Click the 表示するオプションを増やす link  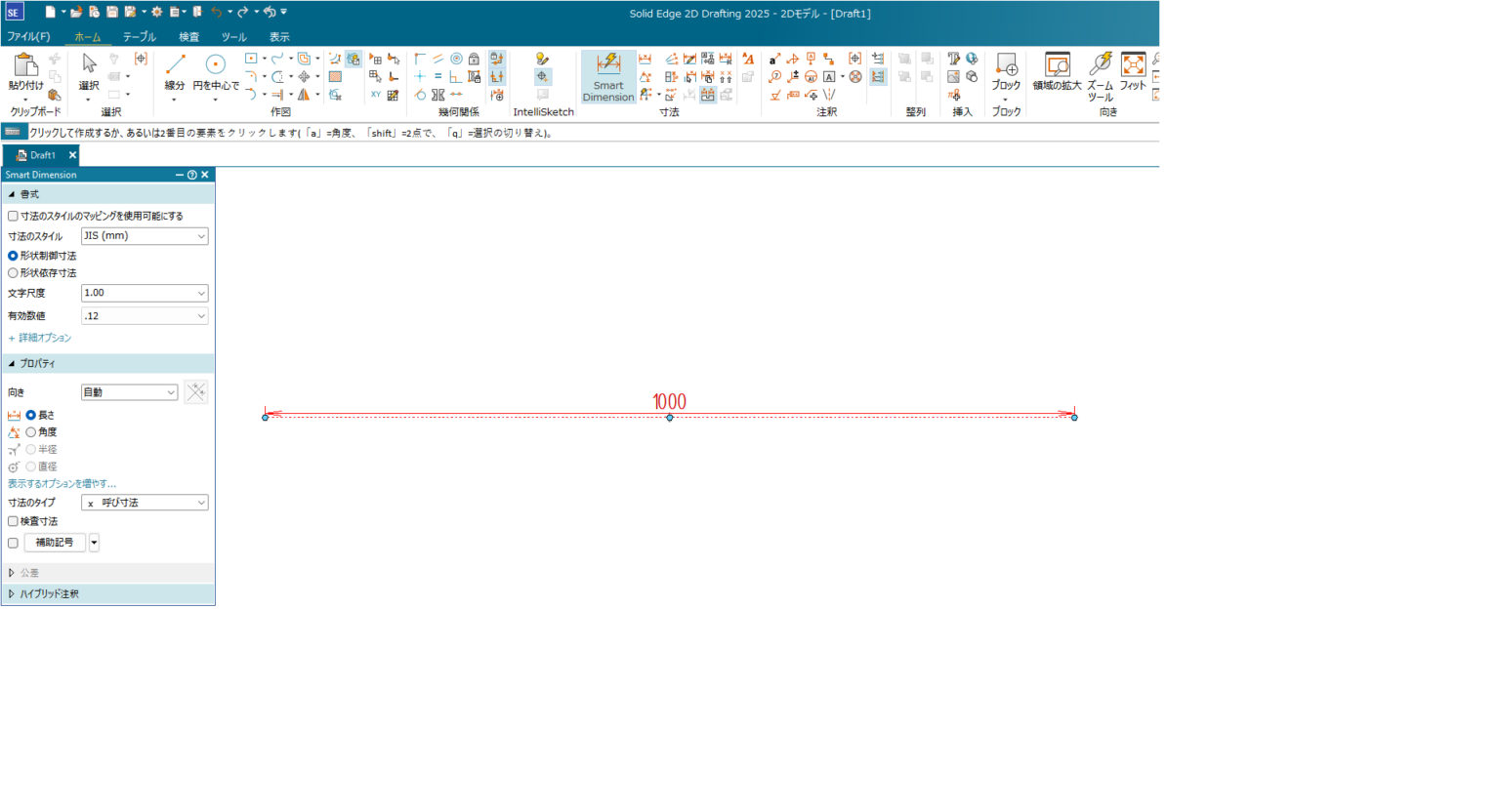(x=59, y=483)
